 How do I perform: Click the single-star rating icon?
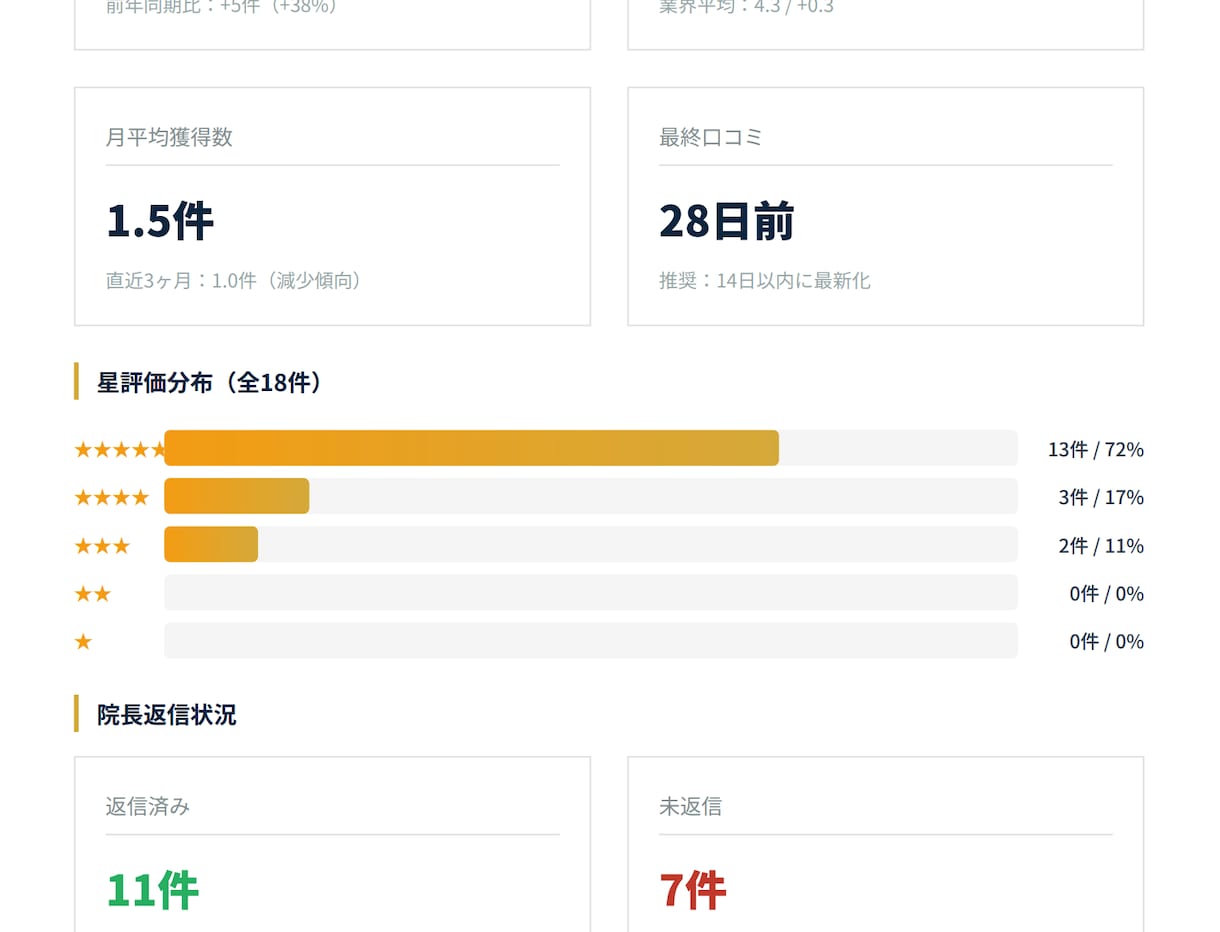(x=83, y=642)
